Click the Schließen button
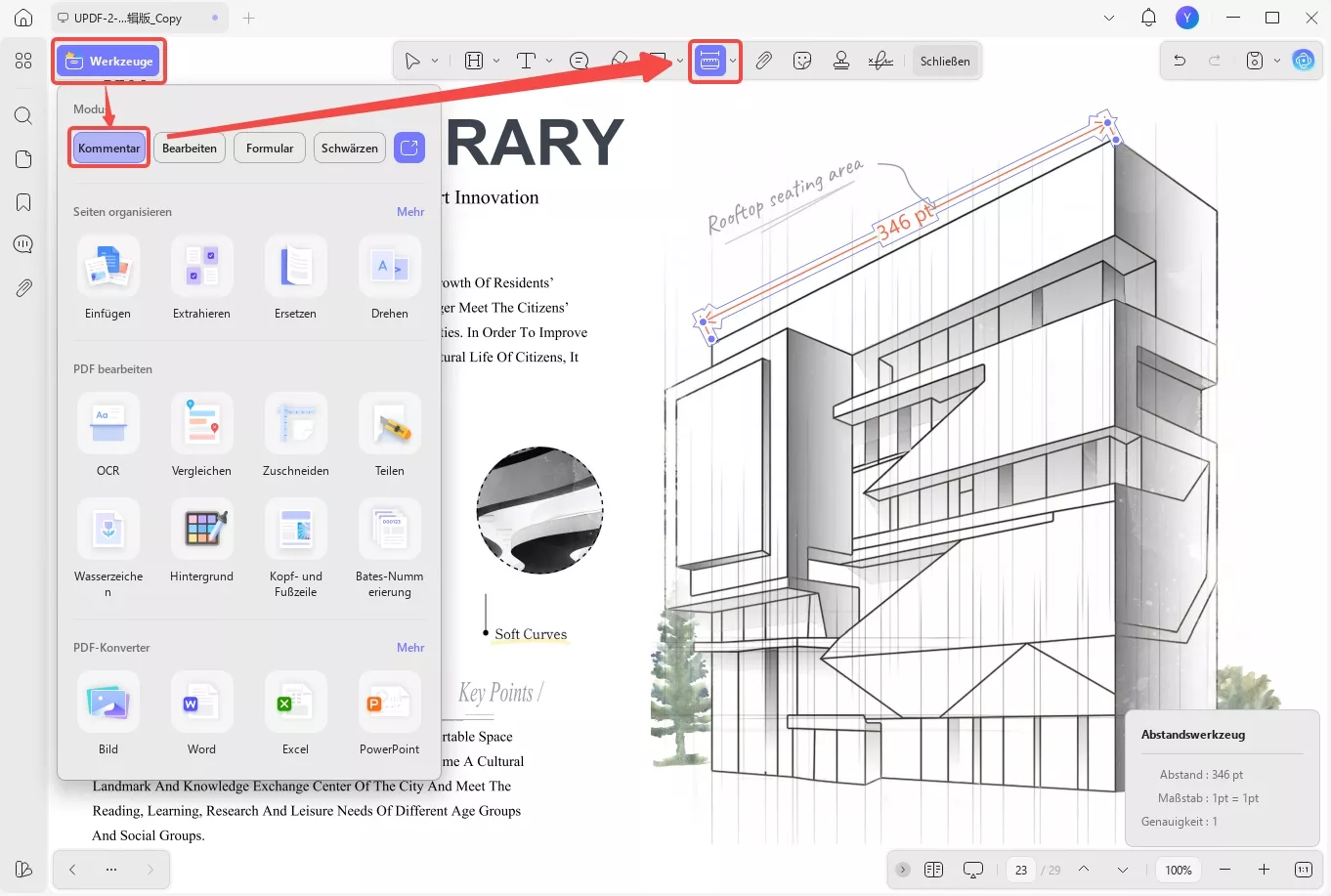This screenshot has width=1331, height=896. click(x=945, y=61)
